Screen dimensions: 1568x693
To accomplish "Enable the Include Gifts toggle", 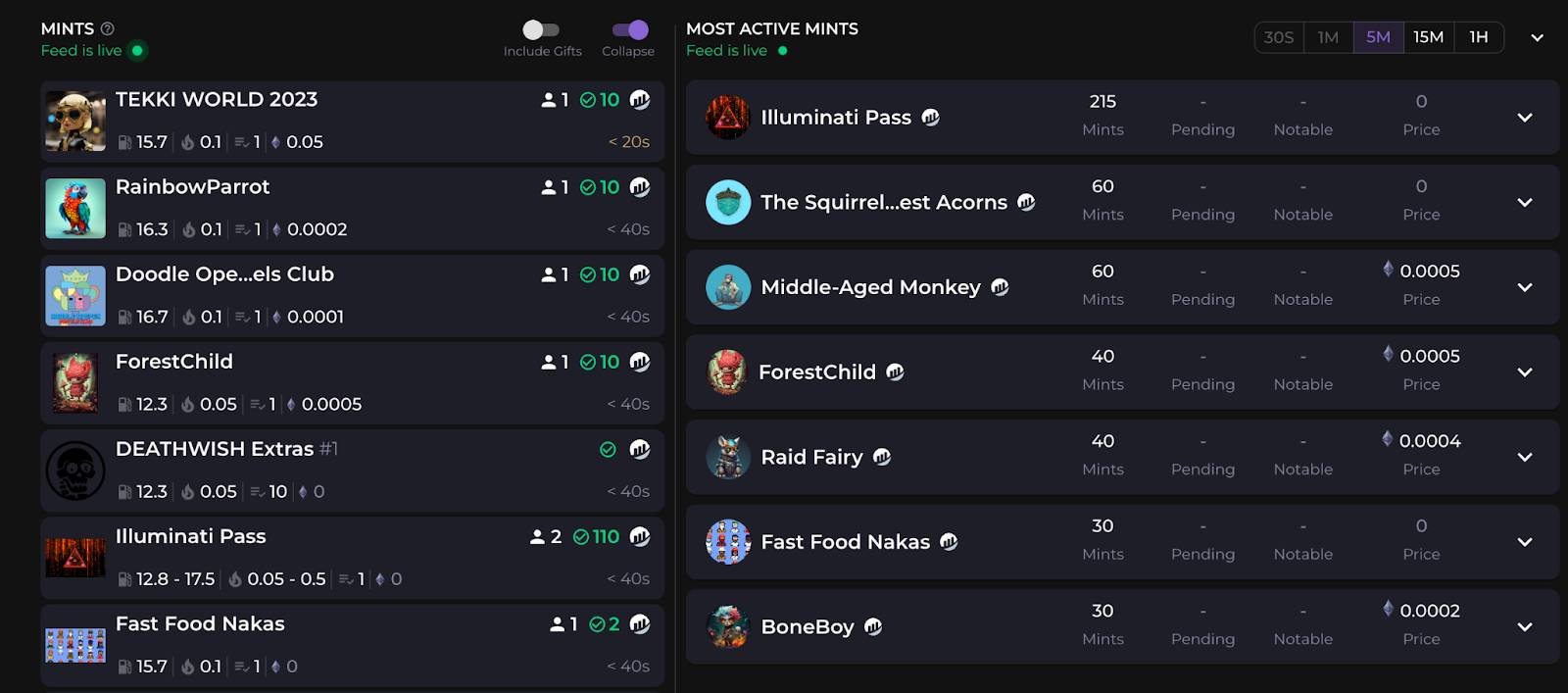I will [x=541, y=29].
